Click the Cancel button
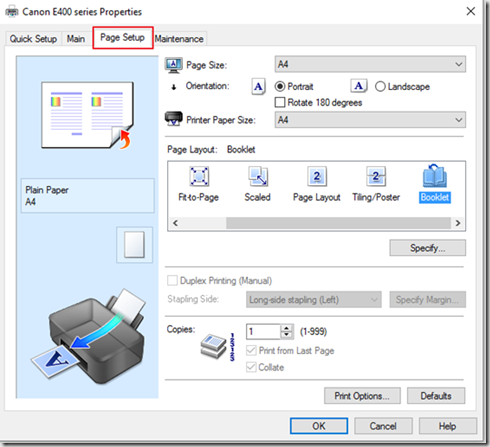490x447 pixels. pos(383,426)
